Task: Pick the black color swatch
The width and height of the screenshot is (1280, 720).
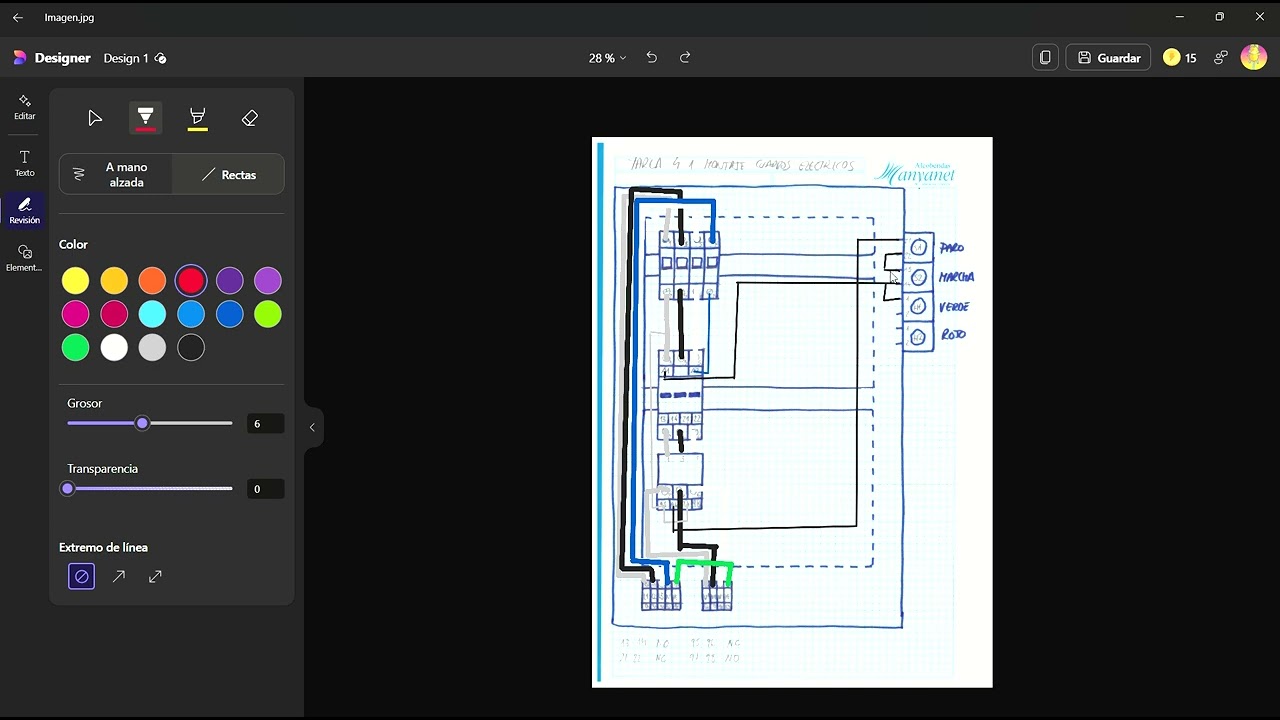Action: coord(191,347)
